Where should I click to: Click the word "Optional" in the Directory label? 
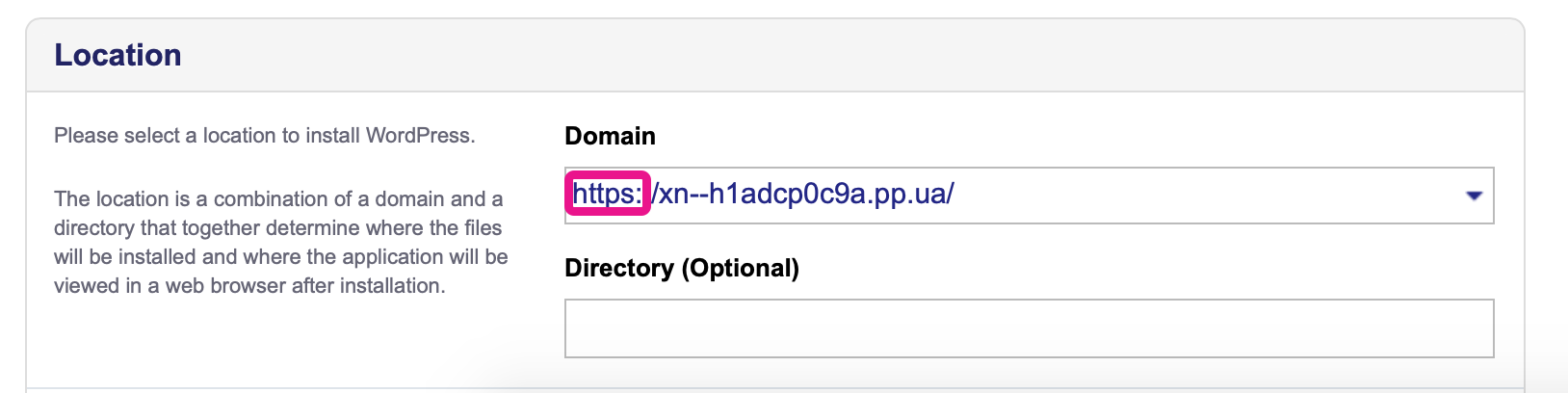[740, 268]
